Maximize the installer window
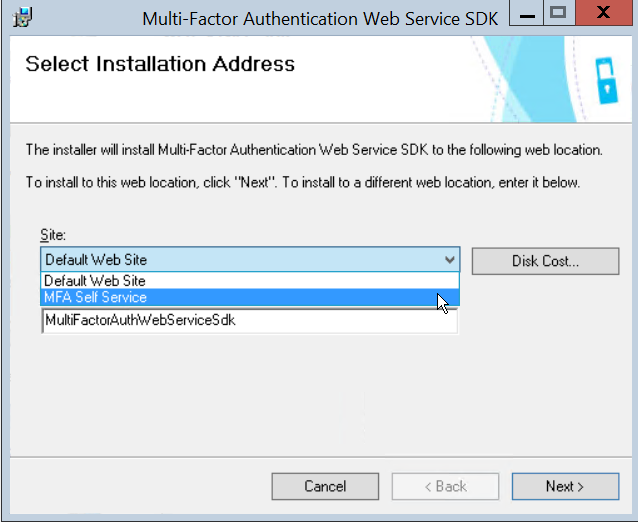The height and width of the screenshot is (522, 638). click(558, 14)
